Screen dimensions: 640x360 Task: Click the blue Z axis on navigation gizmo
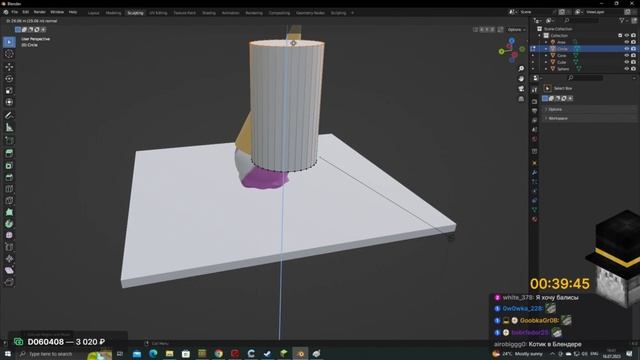click(x=511, y=41)
